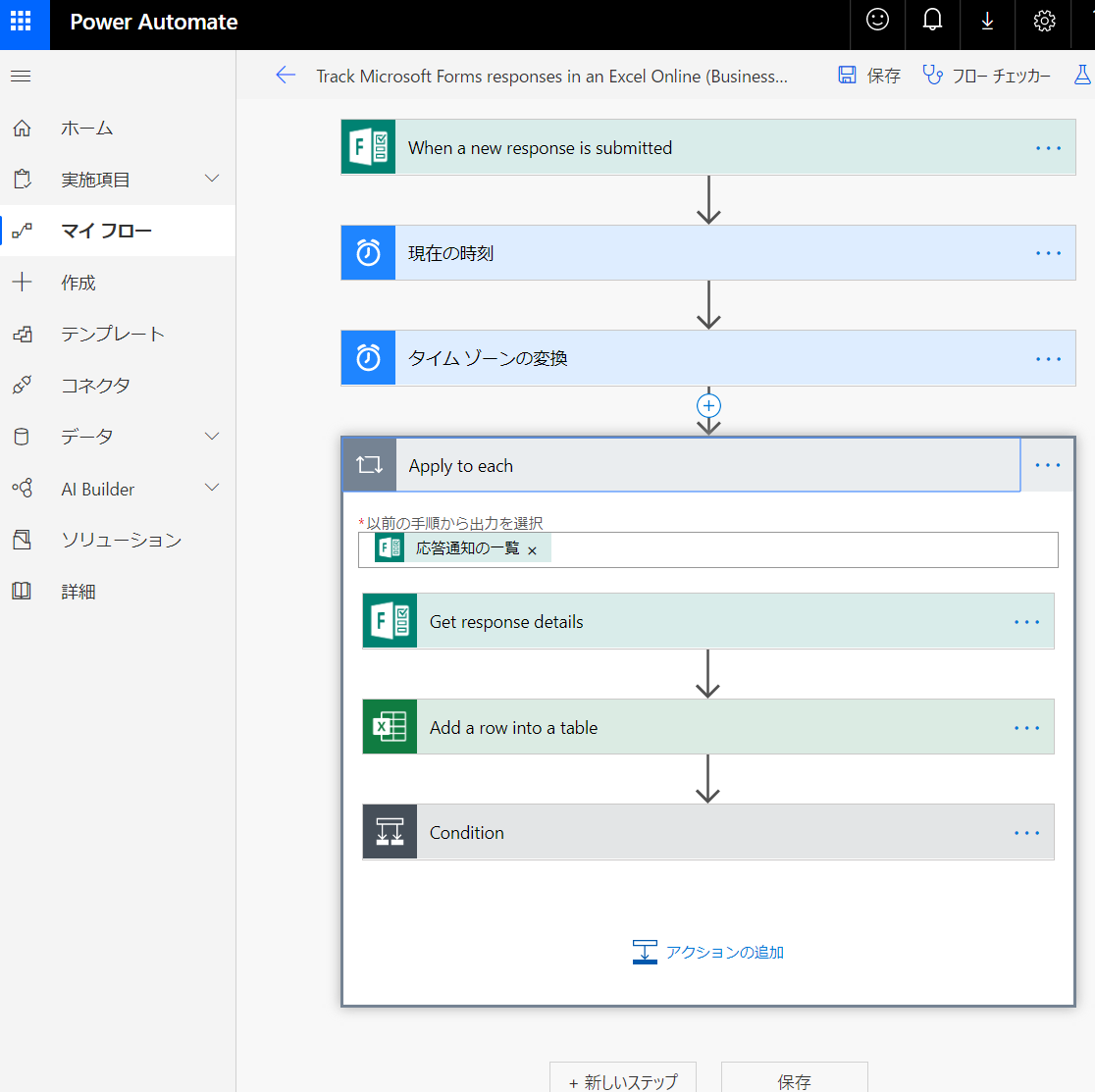Click the Condition step icon

390,832
